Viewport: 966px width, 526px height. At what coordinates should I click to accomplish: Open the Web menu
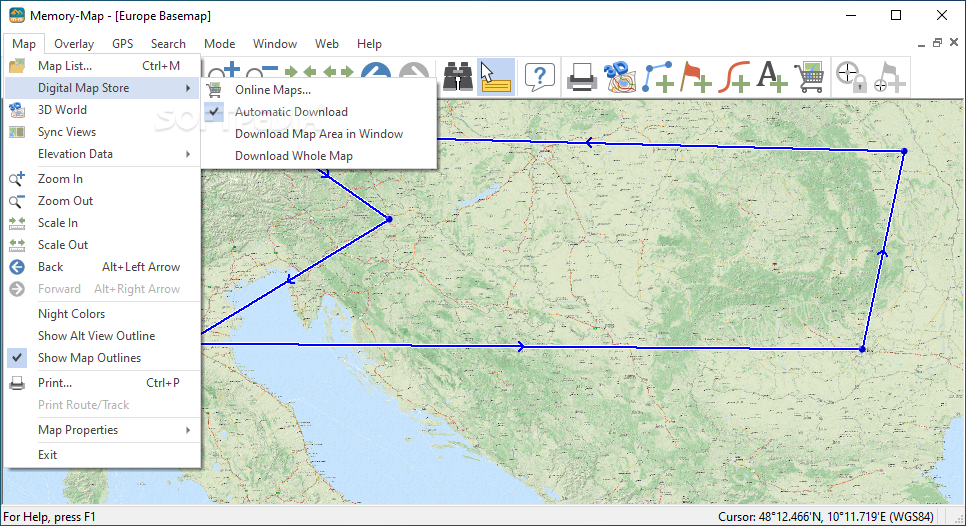(x=327, y=44)
